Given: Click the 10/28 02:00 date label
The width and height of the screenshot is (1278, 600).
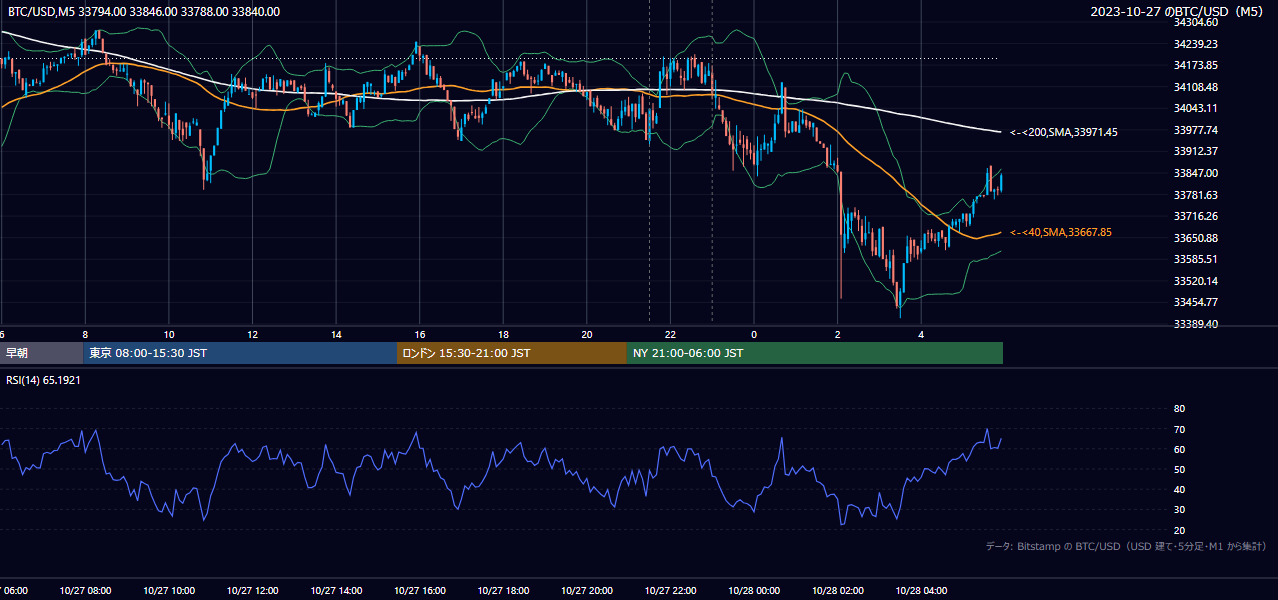Looking at the screenshot, I should click(838, 591).
